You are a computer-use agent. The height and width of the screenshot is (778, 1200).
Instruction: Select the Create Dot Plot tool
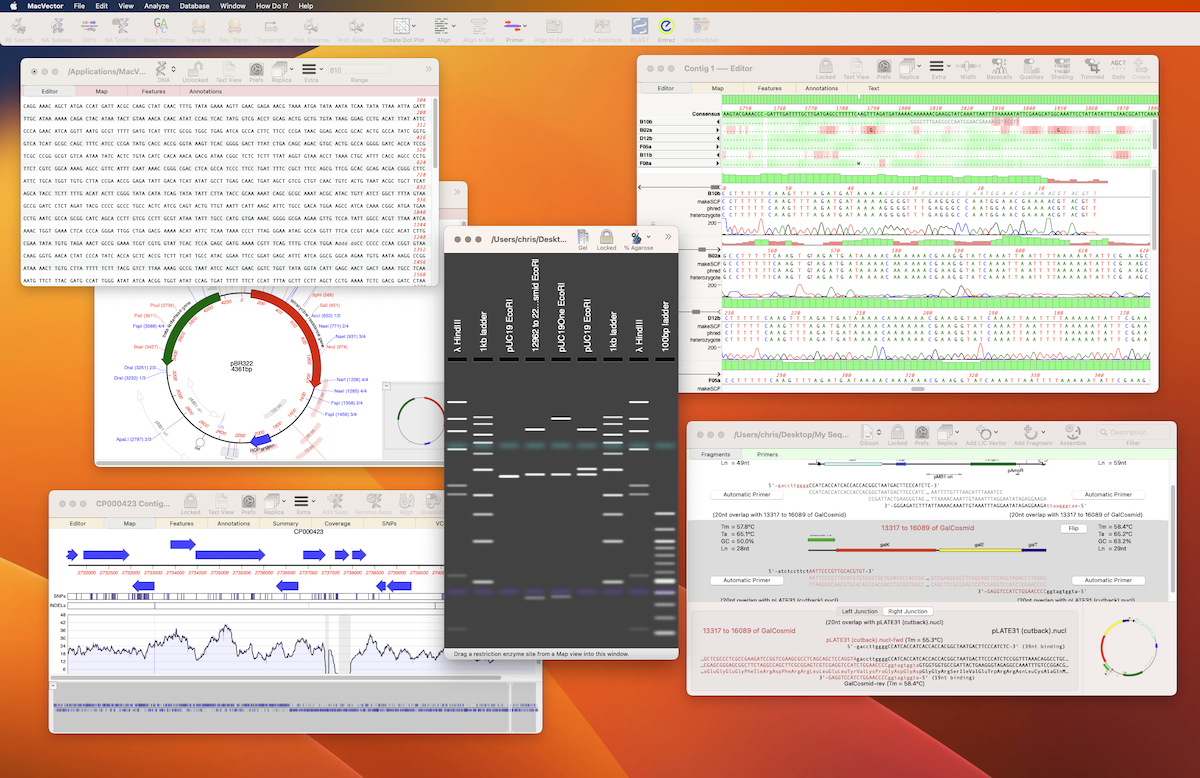(403, 28)
